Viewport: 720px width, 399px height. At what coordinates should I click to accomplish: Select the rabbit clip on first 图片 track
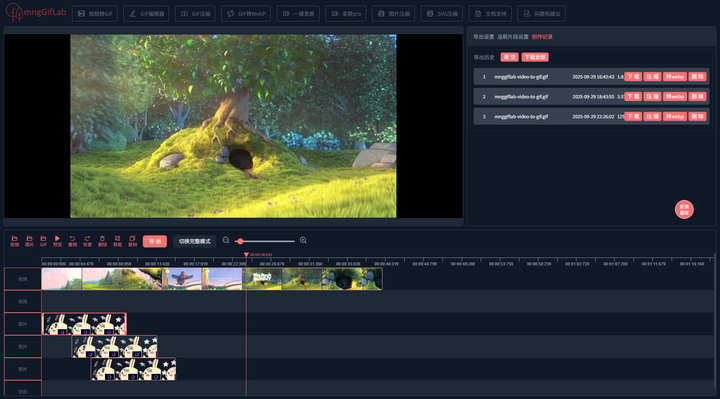[x=84, y=324]
